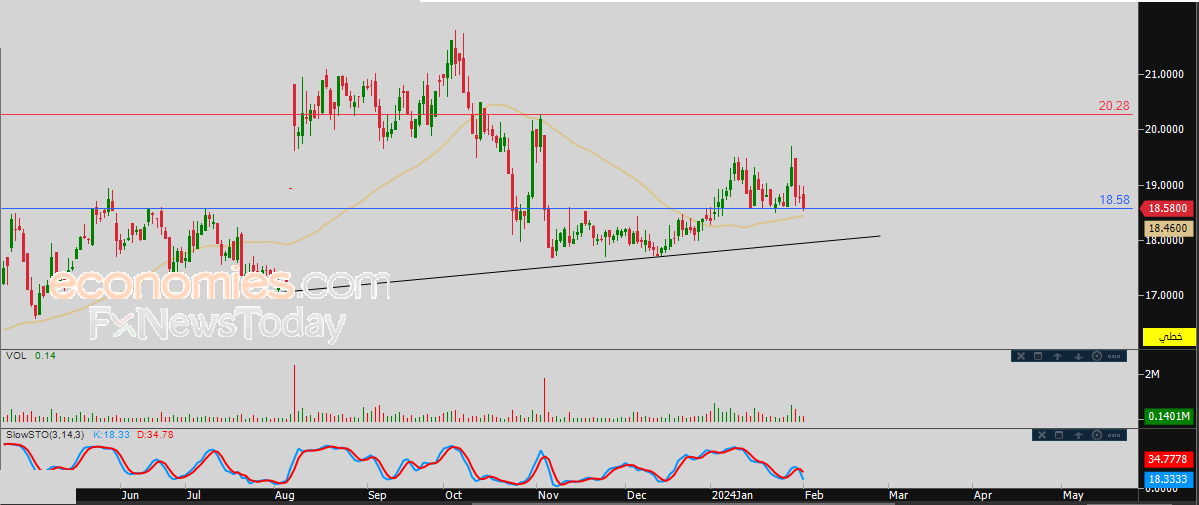Click the Dec label on time axis
The height and width of the screenshot is (505, 1199).
(x=635, y=495)
